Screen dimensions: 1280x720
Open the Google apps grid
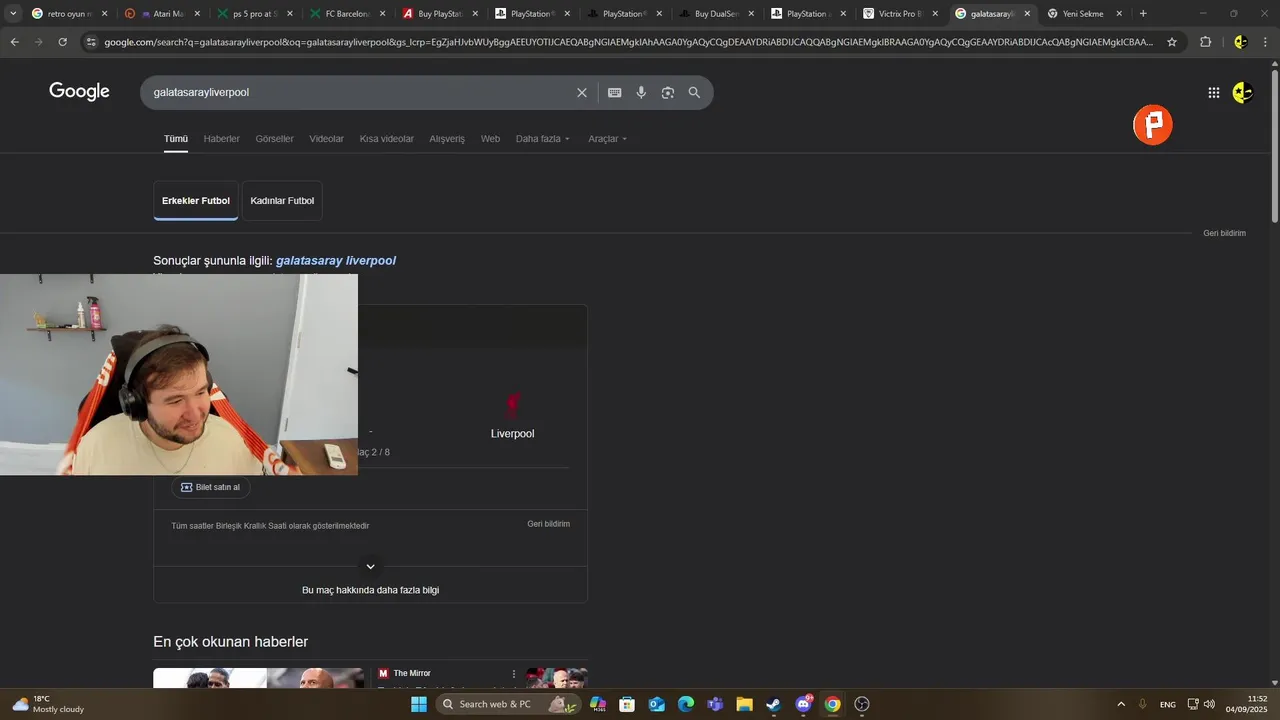(1214, 92)
